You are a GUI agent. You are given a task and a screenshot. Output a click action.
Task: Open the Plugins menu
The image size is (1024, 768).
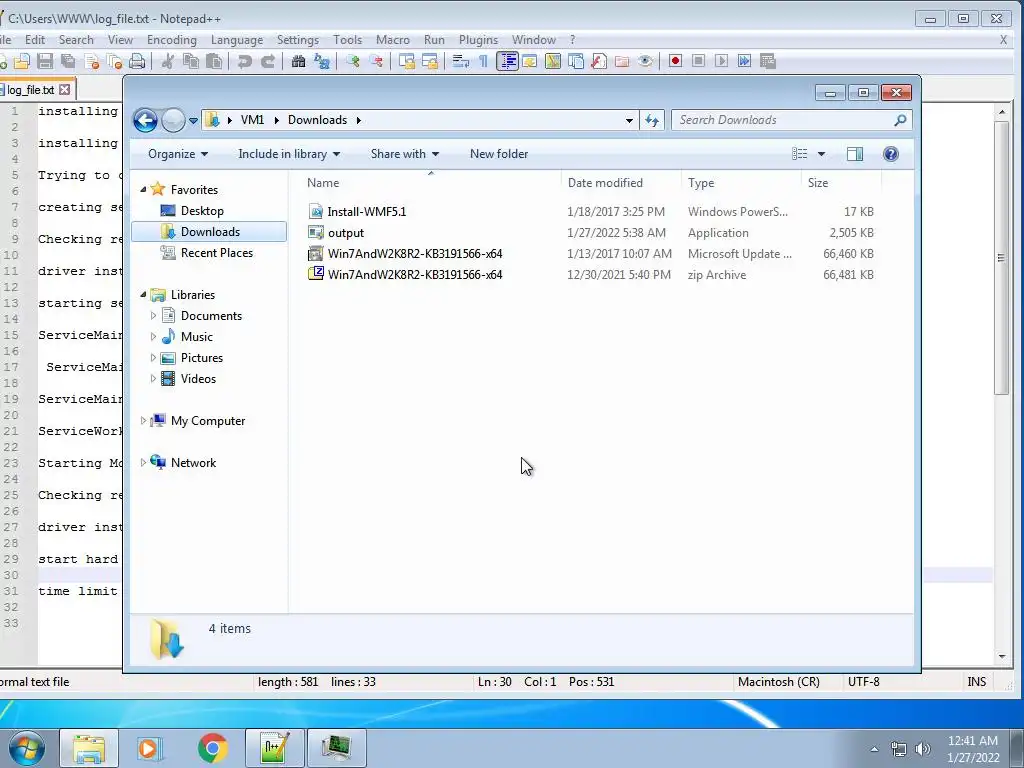point(478,40)
